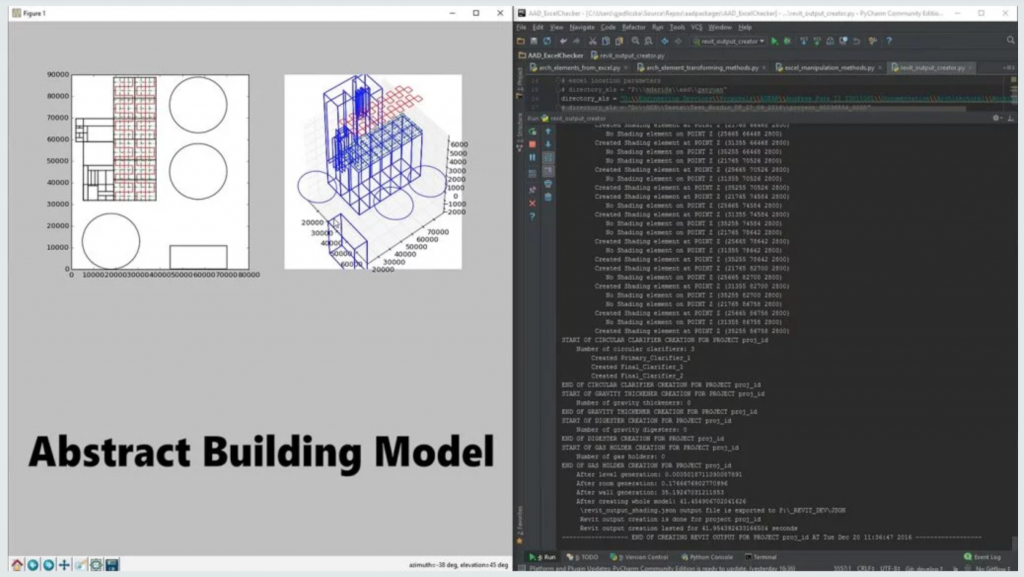Click the navigate Back icon in PyCharm toolbar
Screen dimensions: 1024x577
click(665, 41)
